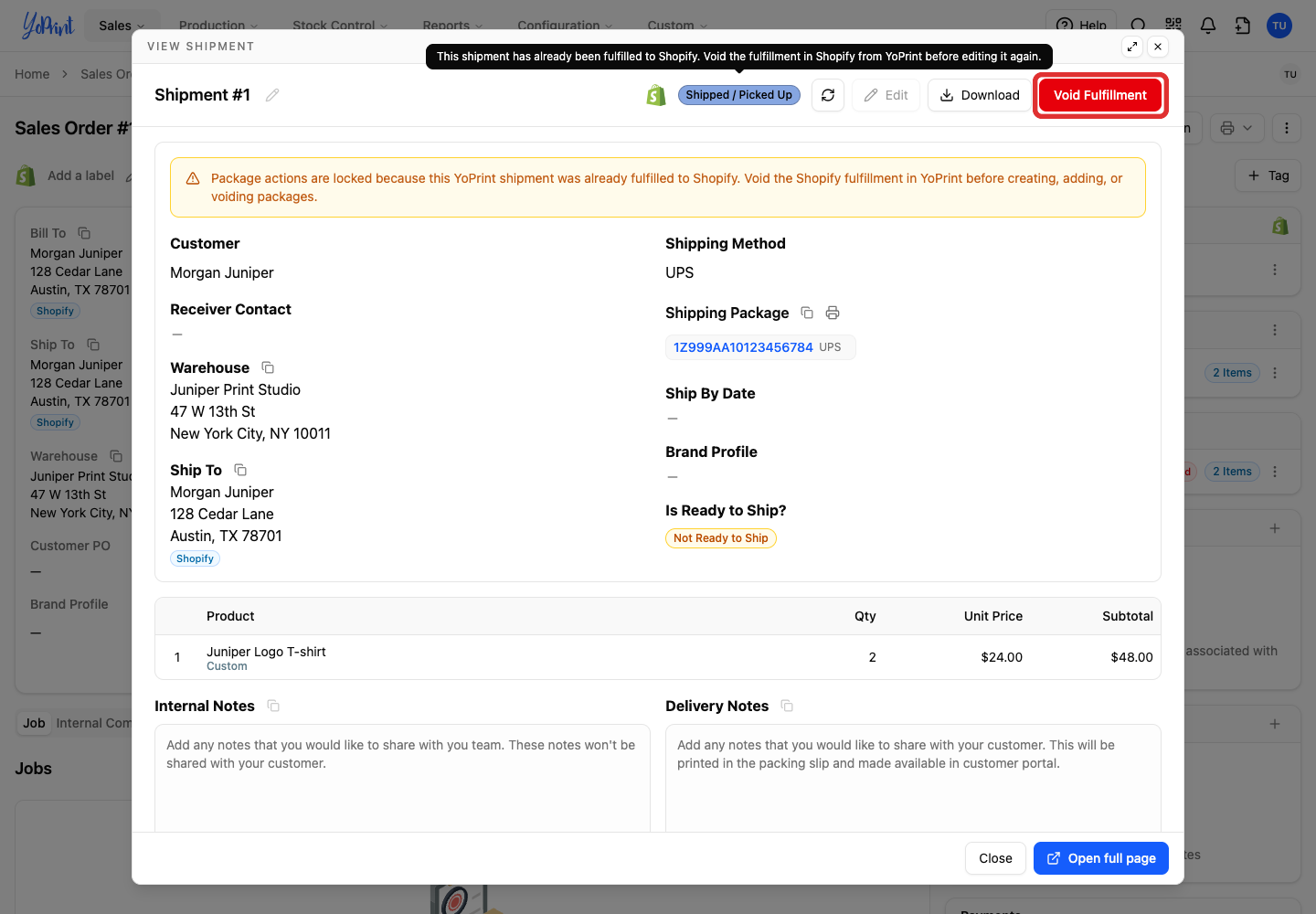Click the Close button at bottom
Image resolution: width=1316 pixels, height=914 pixels.
995,858
